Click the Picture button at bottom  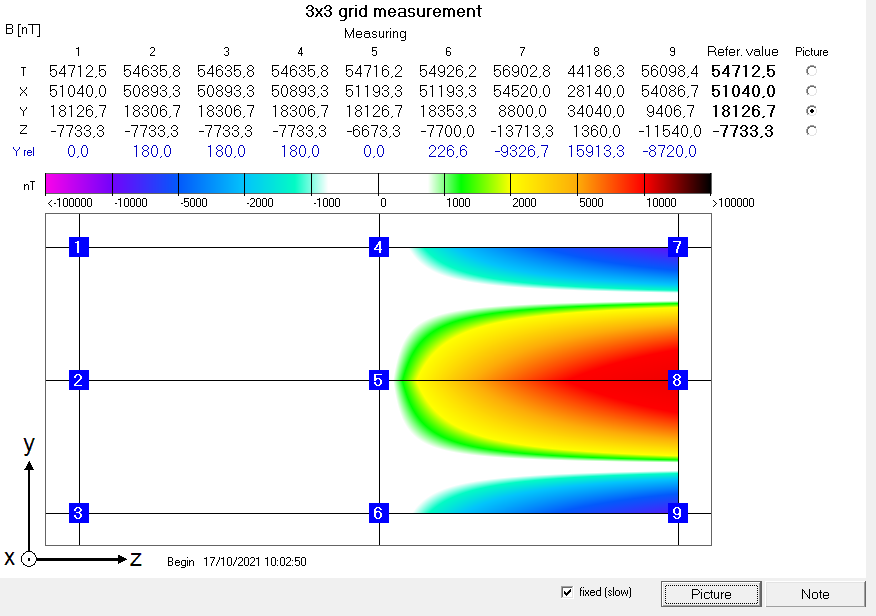(x=711, y=594)
